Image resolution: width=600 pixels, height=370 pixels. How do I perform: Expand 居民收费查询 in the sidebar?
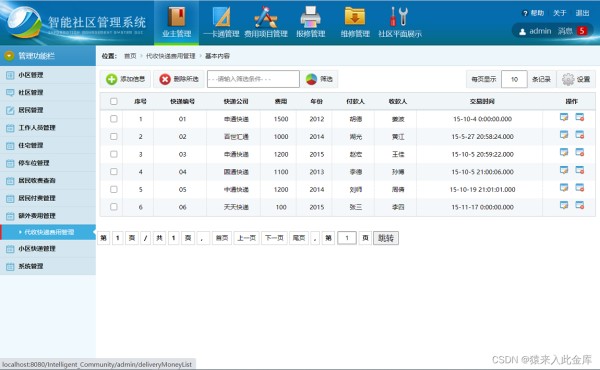48,181
